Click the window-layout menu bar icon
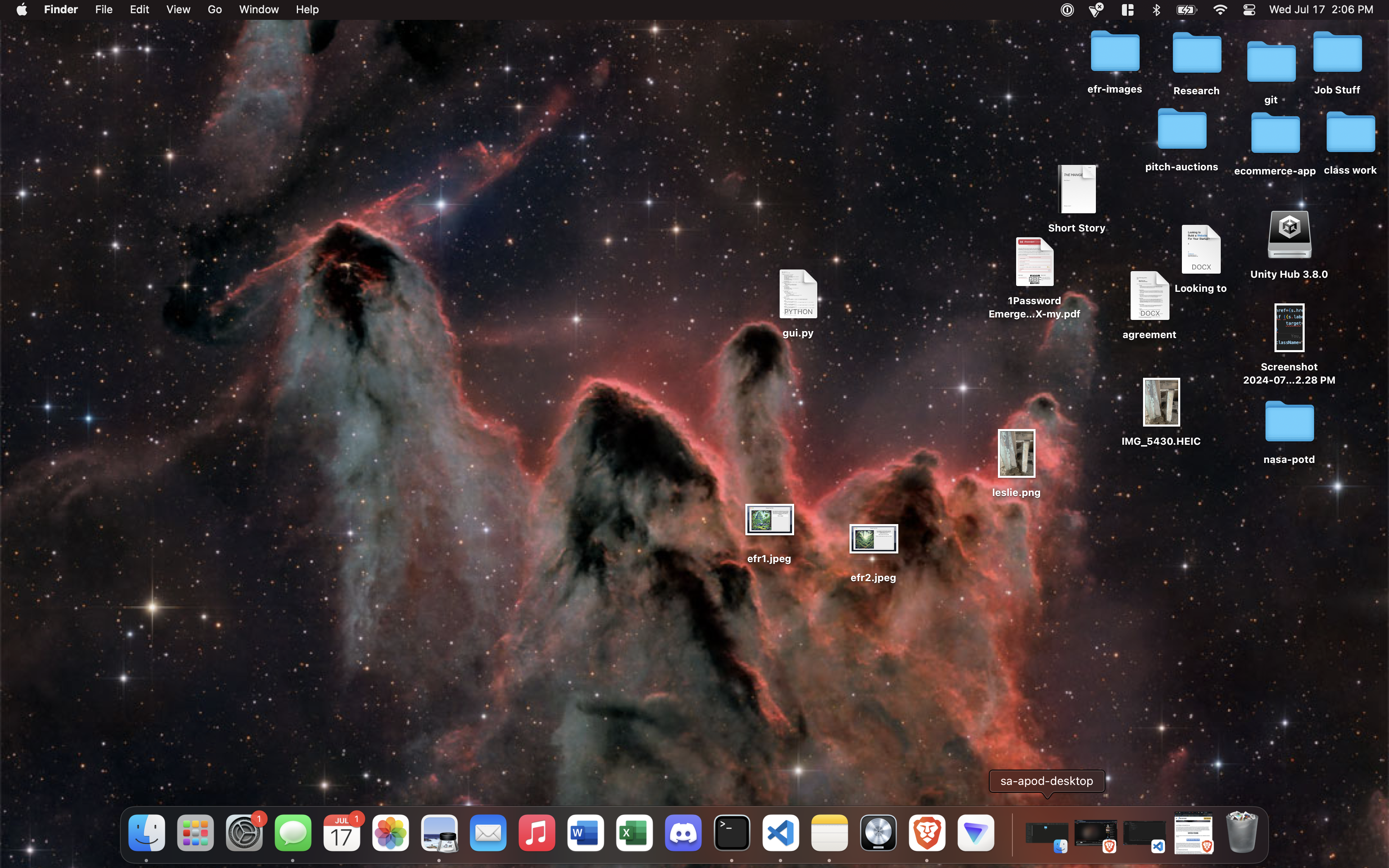This screenshot has width=1389, height=868. (1127, 10)
